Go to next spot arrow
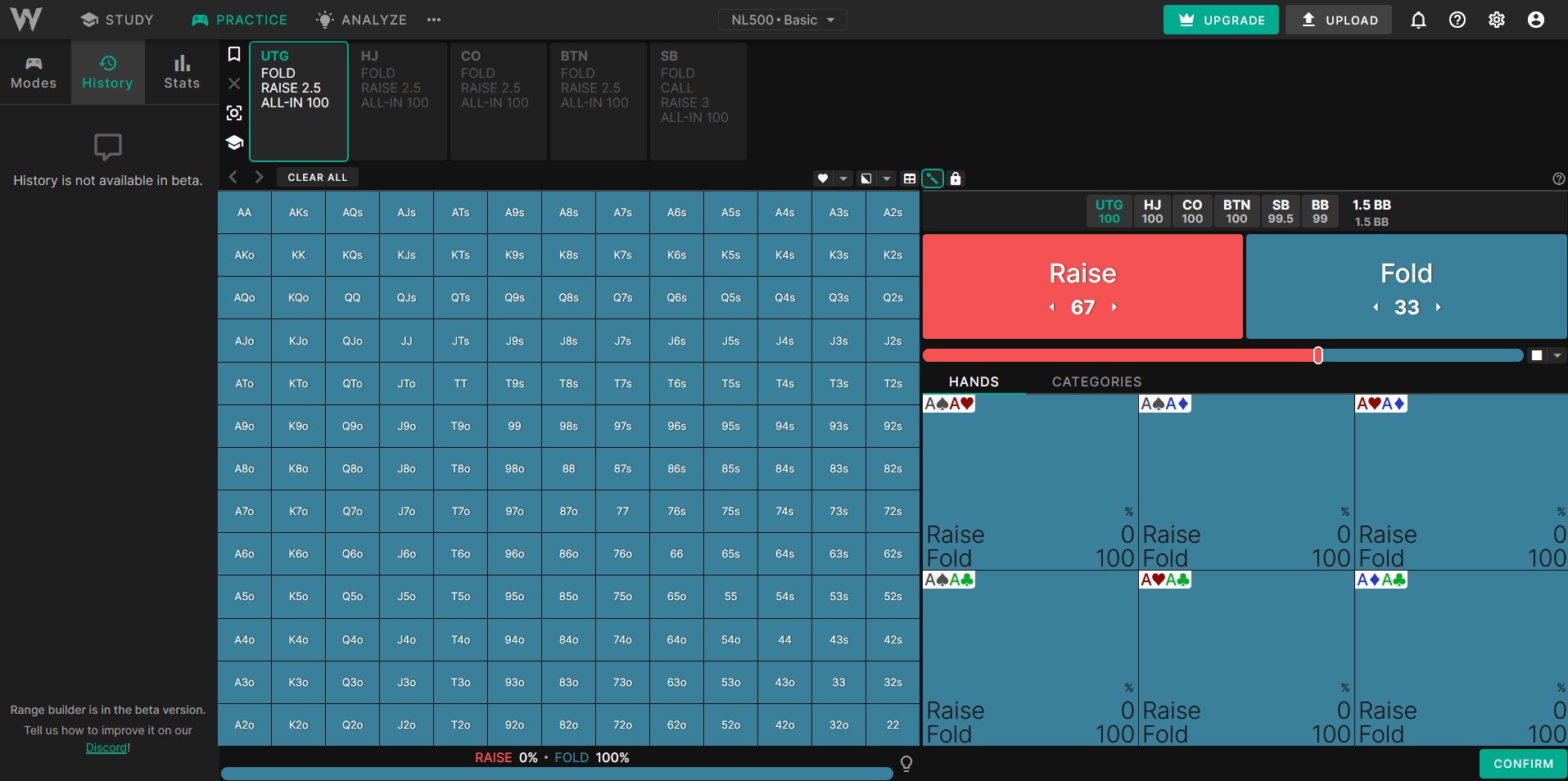The height and width of the screenshot is (781, 1568). (260, 177)
